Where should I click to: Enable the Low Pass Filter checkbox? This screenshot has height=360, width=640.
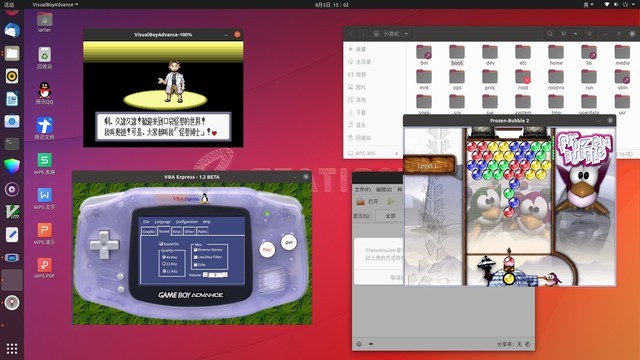point(196,257)
